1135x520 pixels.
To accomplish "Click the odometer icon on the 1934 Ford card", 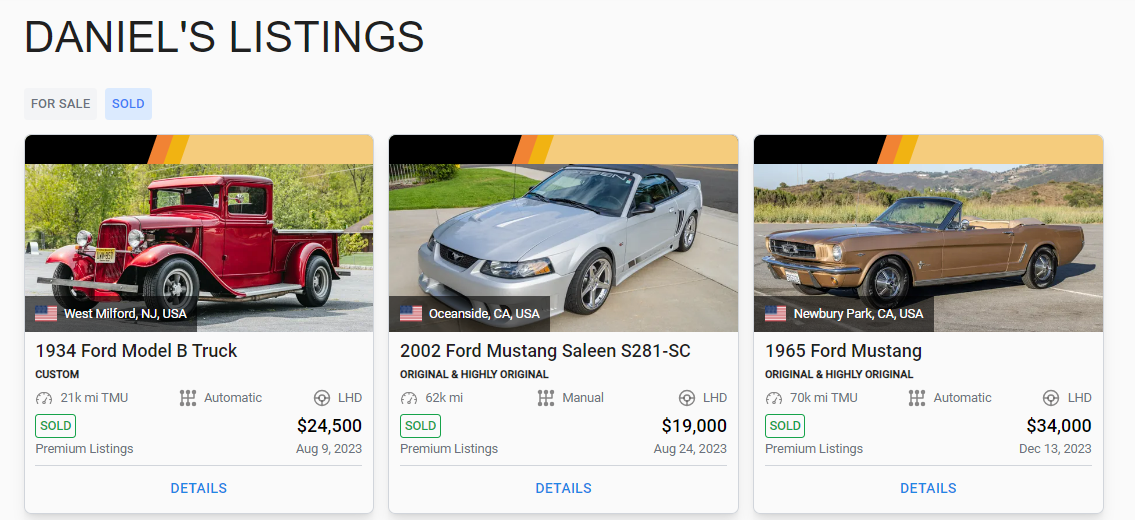I will point(44,398).
